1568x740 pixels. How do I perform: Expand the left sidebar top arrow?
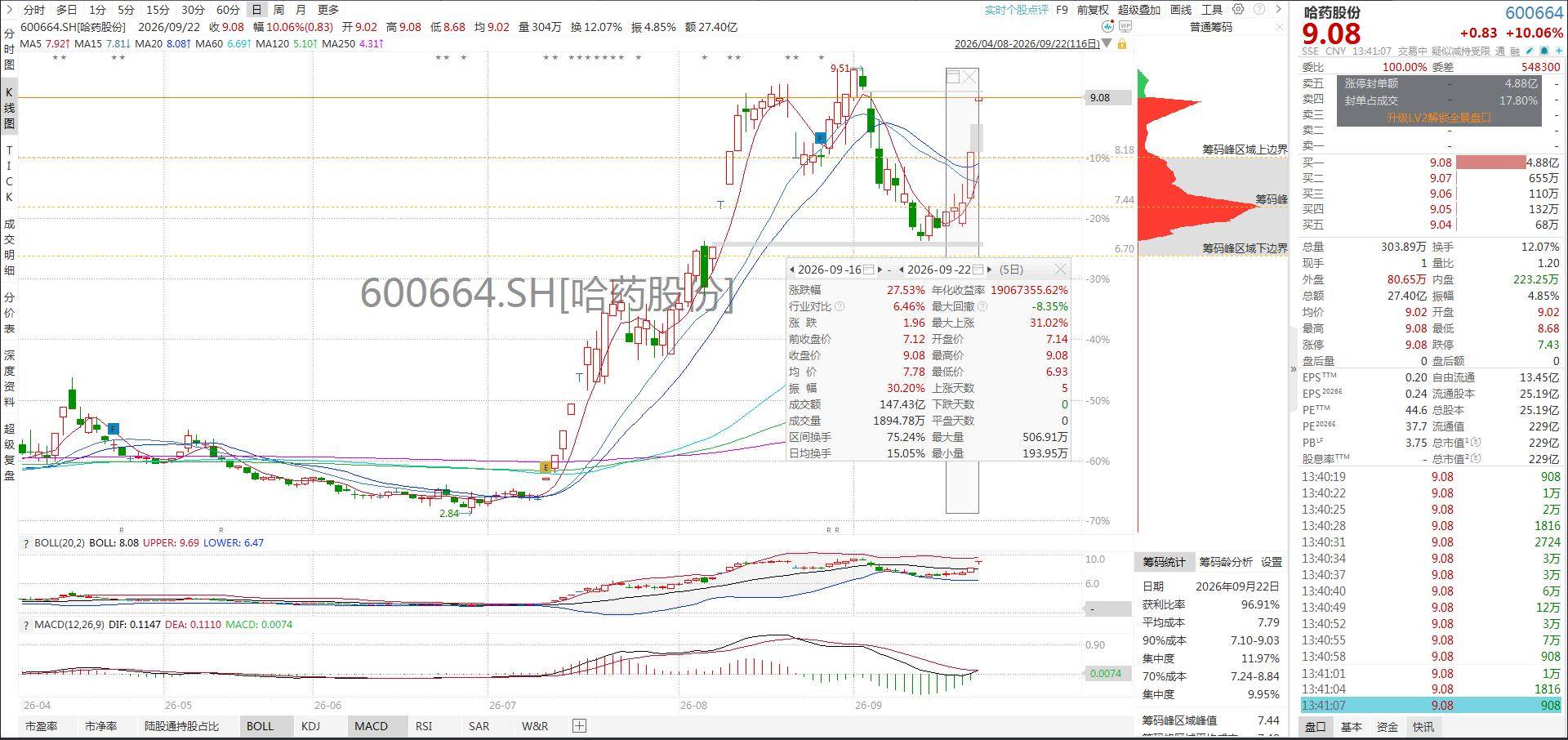[x=8, y=10]
